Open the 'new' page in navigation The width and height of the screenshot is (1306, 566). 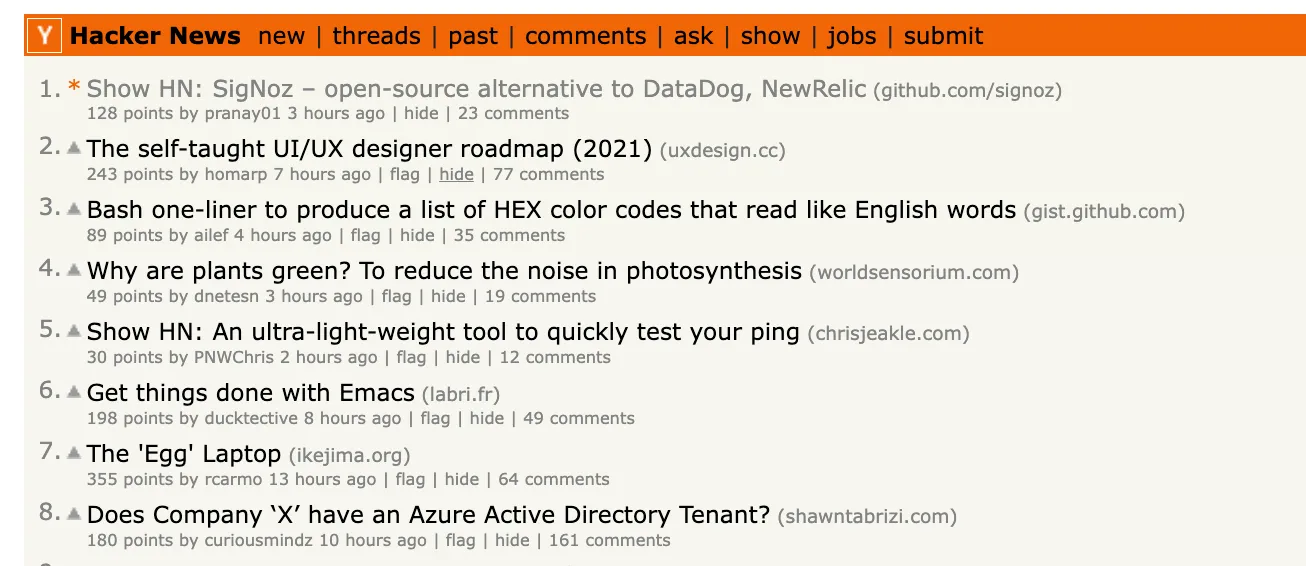tap(281, 36)
